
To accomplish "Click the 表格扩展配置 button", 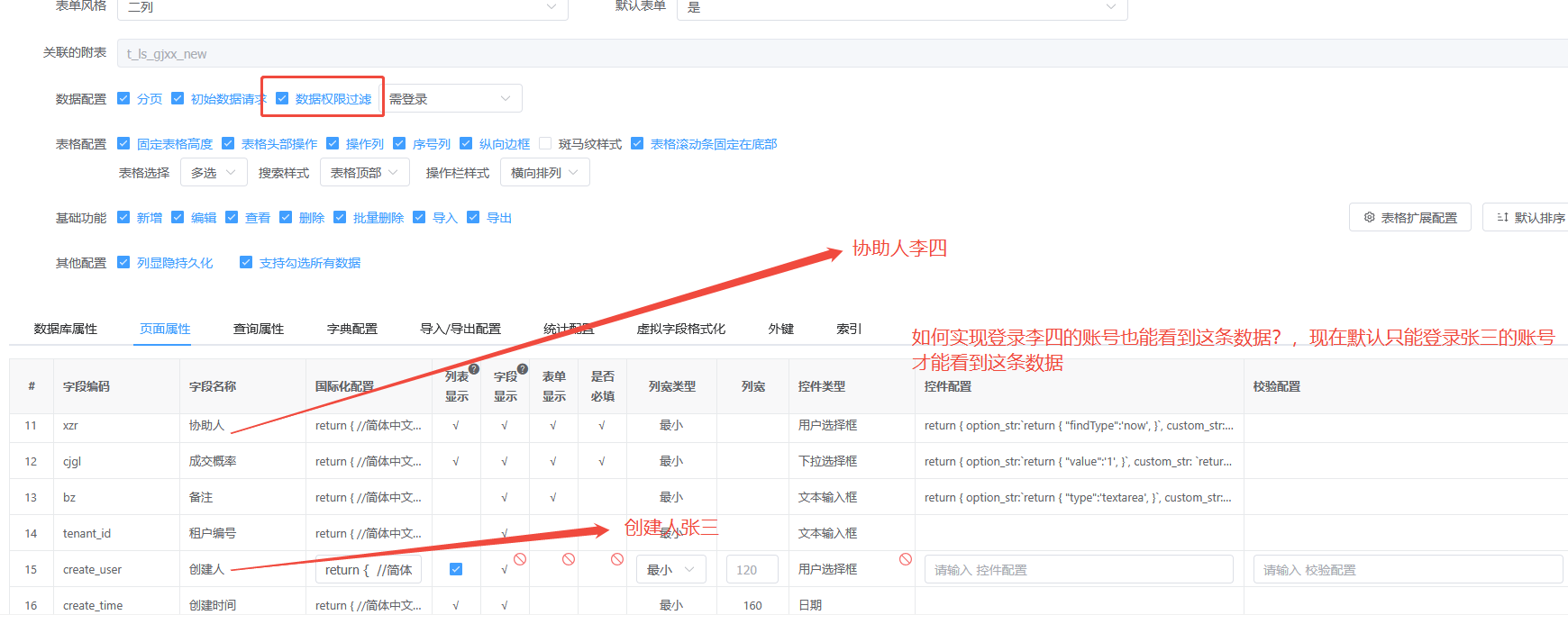I will (x=1409, y=218).
